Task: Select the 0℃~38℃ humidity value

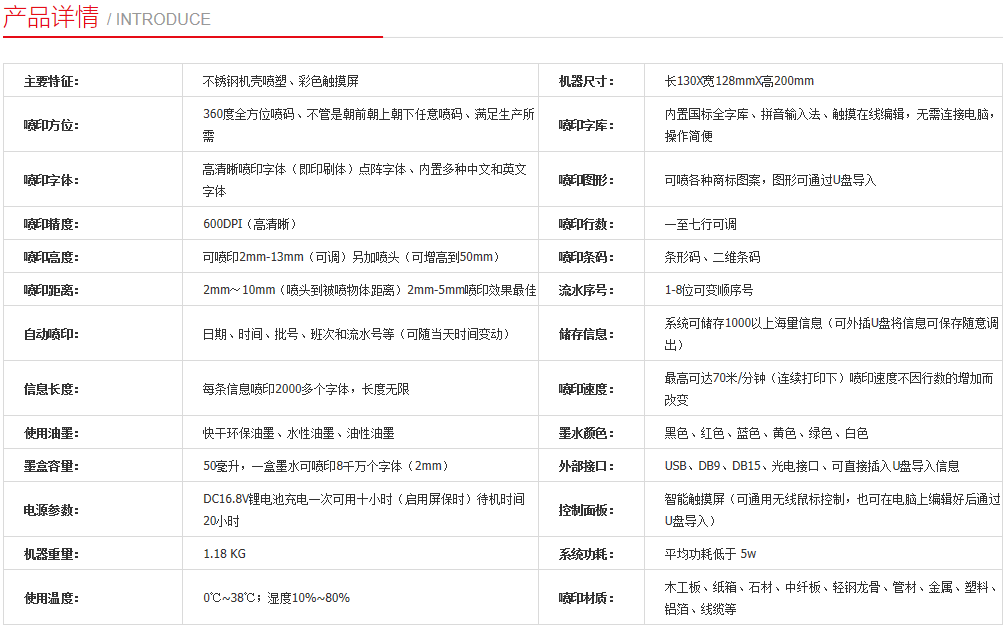Action: (277, 598)
